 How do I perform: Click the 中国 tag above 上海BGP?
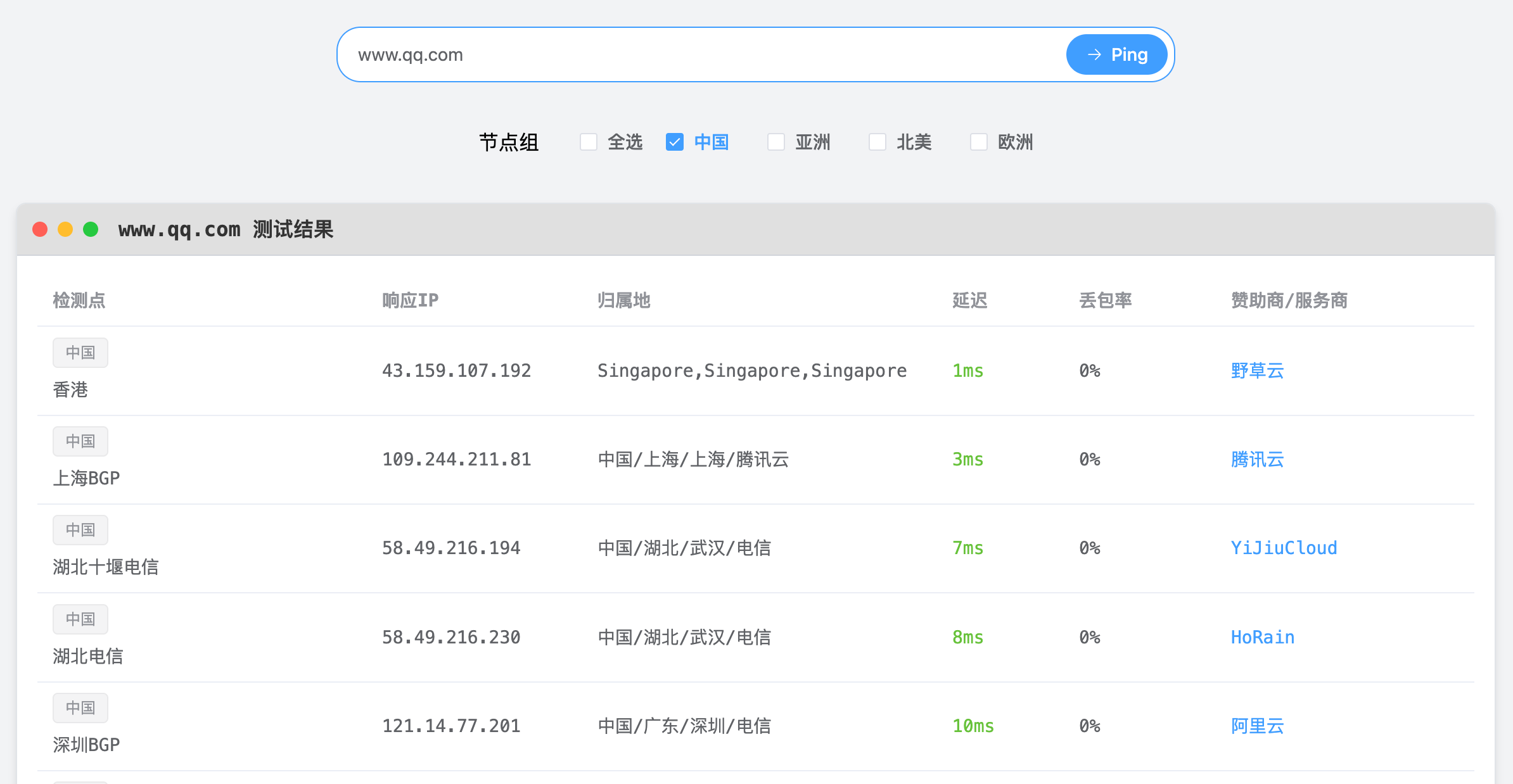coord(80,441)
